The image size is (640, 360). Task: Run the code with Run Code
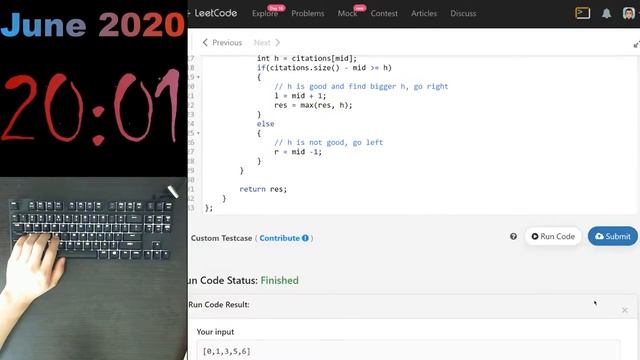click(x=553, y=236)
